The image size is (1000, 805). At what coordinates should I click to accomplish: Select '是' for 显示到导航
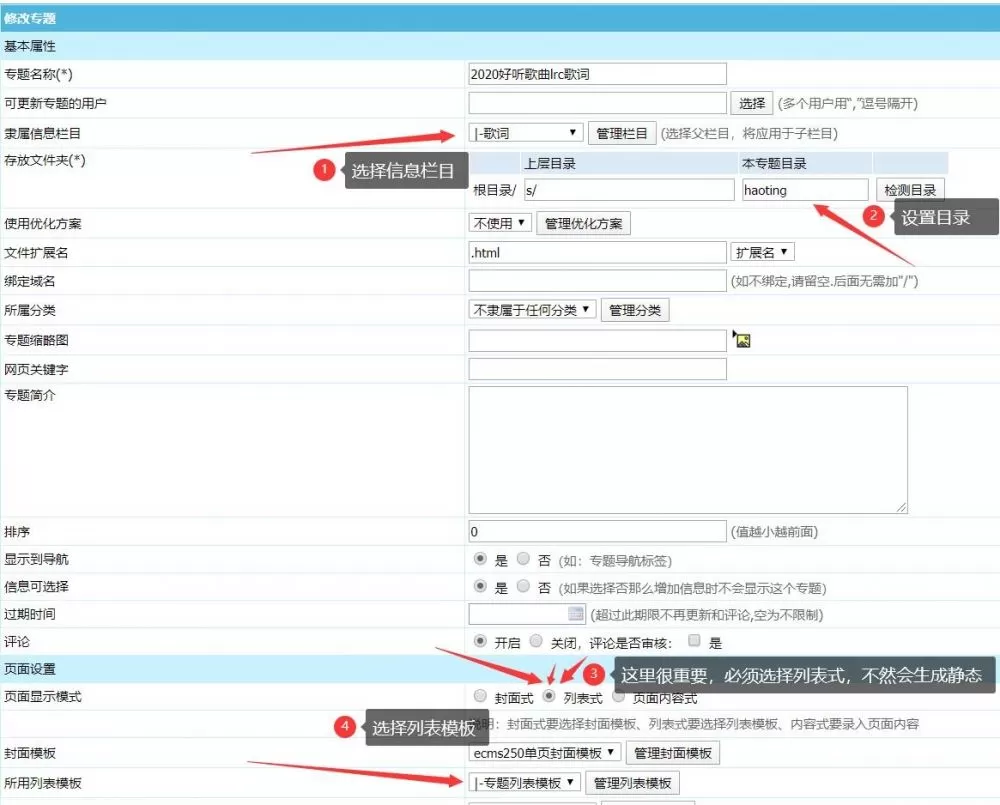click(480, 559)
